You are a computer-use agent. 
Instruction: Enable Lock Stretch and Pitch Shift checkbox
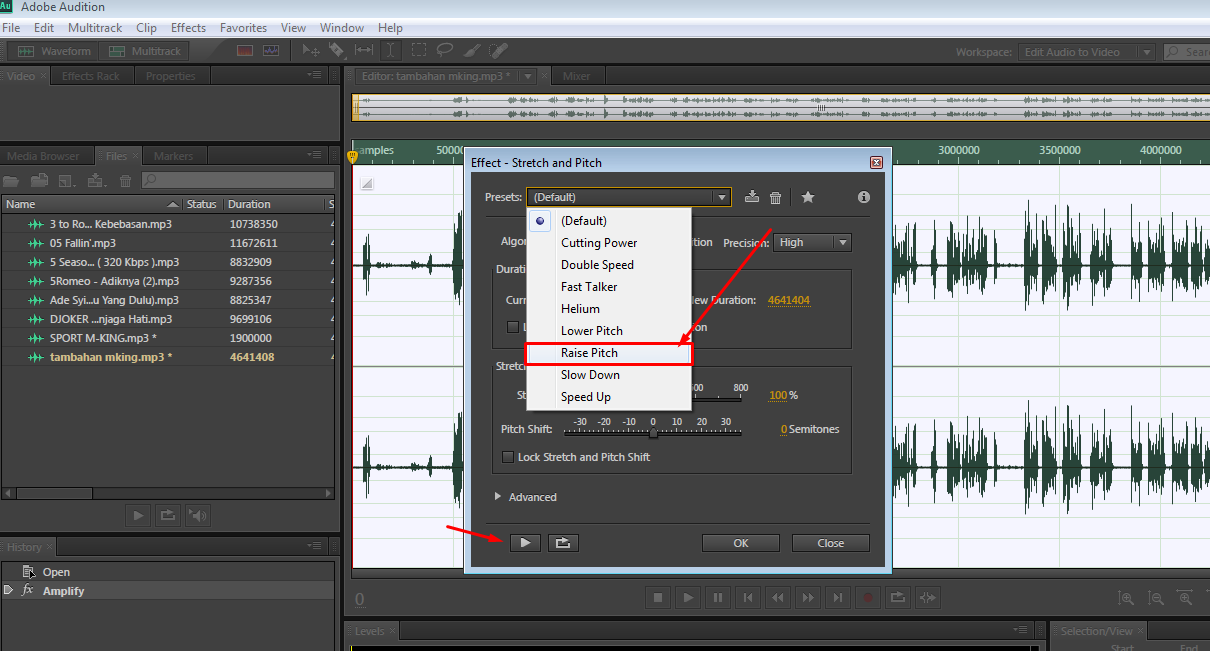(x=509, y=457)
